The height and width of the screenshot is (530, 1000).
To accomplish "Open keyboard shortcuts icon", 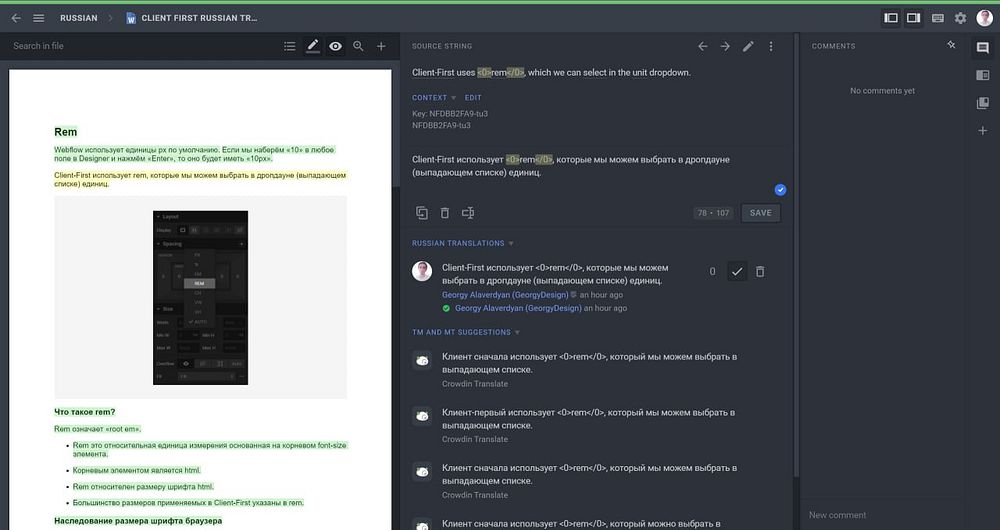I will 938,18.
